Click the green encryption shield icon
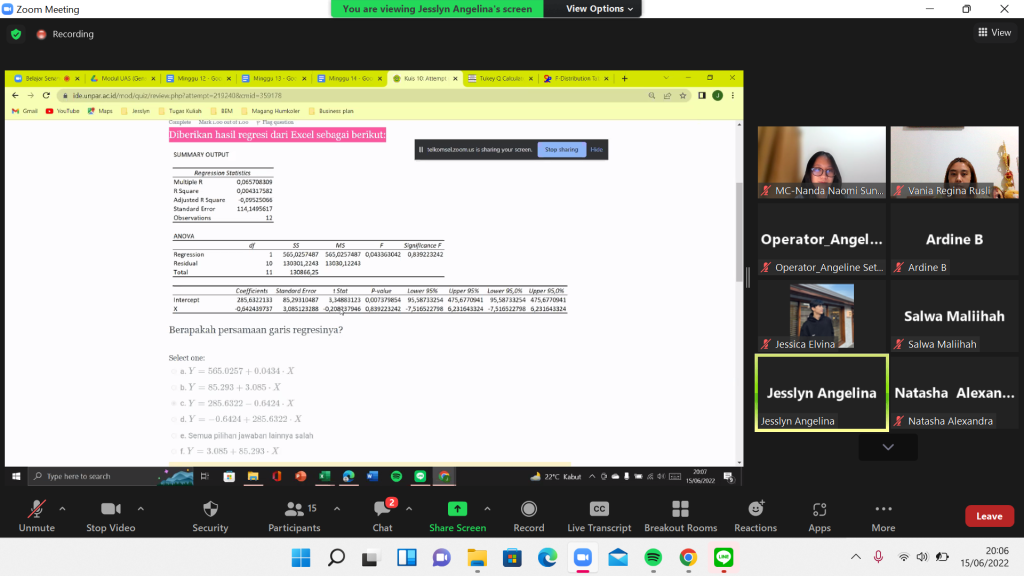The image size is (1024, 576). (16, 34)
